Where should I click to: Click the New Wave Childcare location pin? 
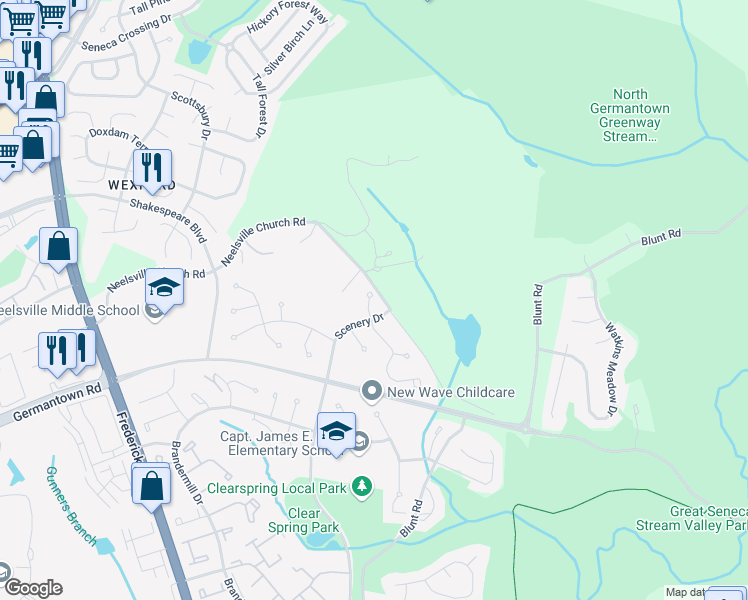coord(372,392)
